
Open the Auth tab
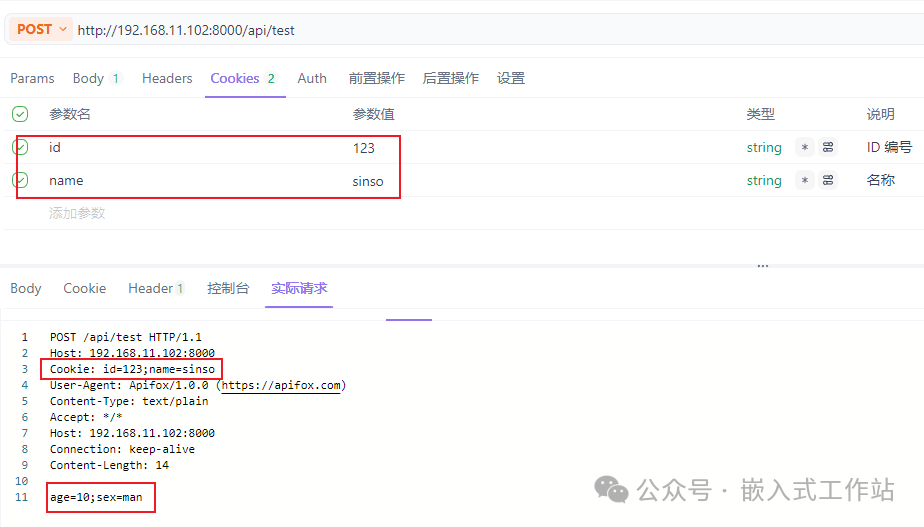tap(312, 78)
